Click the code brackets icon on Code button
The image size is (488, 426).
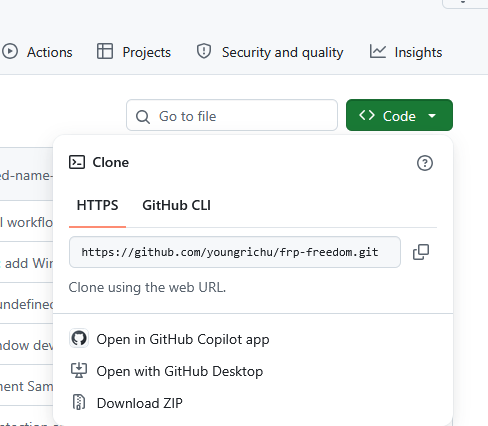click(x=367, y=115)
